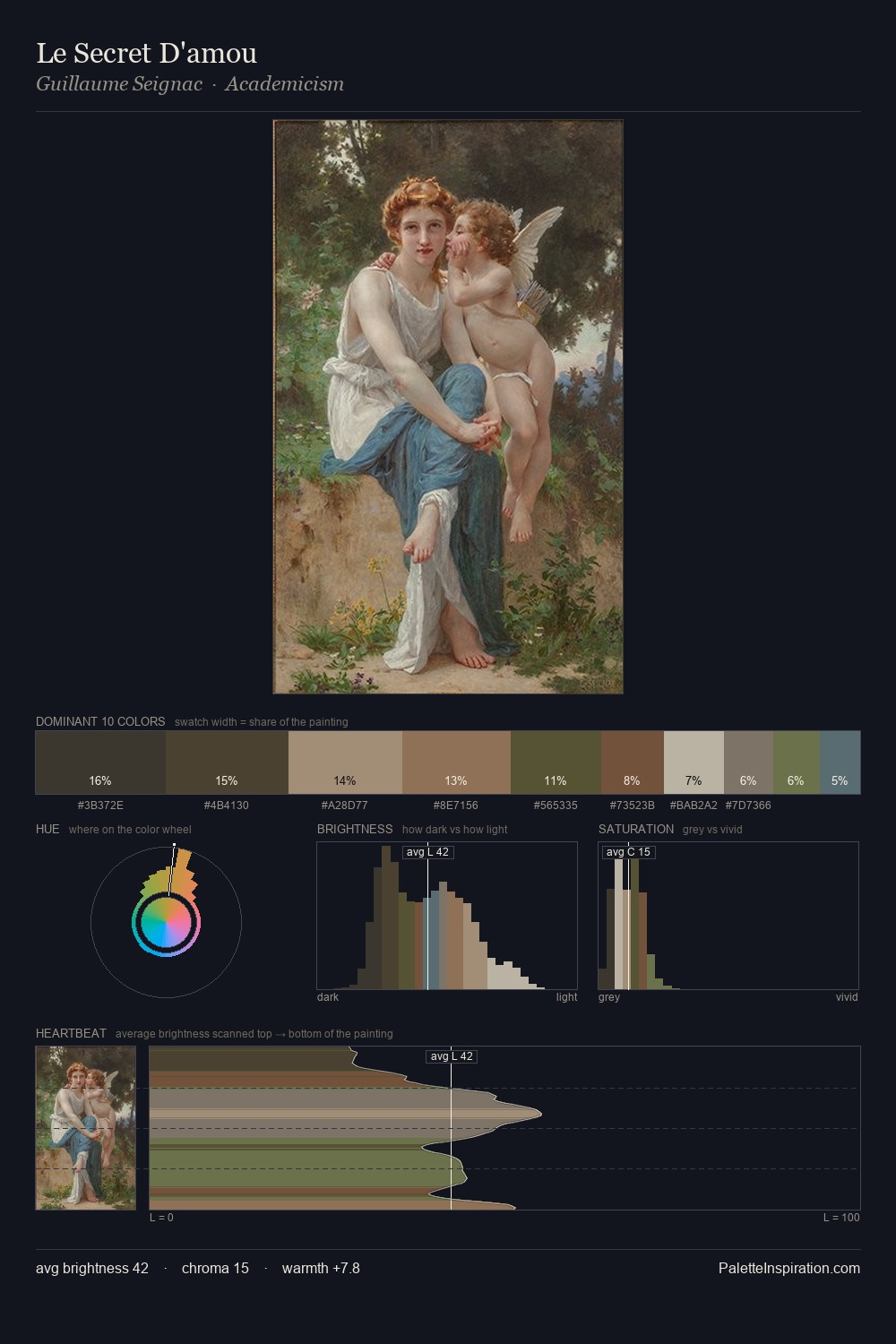Click 'swatch width = share of the painting' caption
This screenshot has width=896, height=1344.
(262, 722)
